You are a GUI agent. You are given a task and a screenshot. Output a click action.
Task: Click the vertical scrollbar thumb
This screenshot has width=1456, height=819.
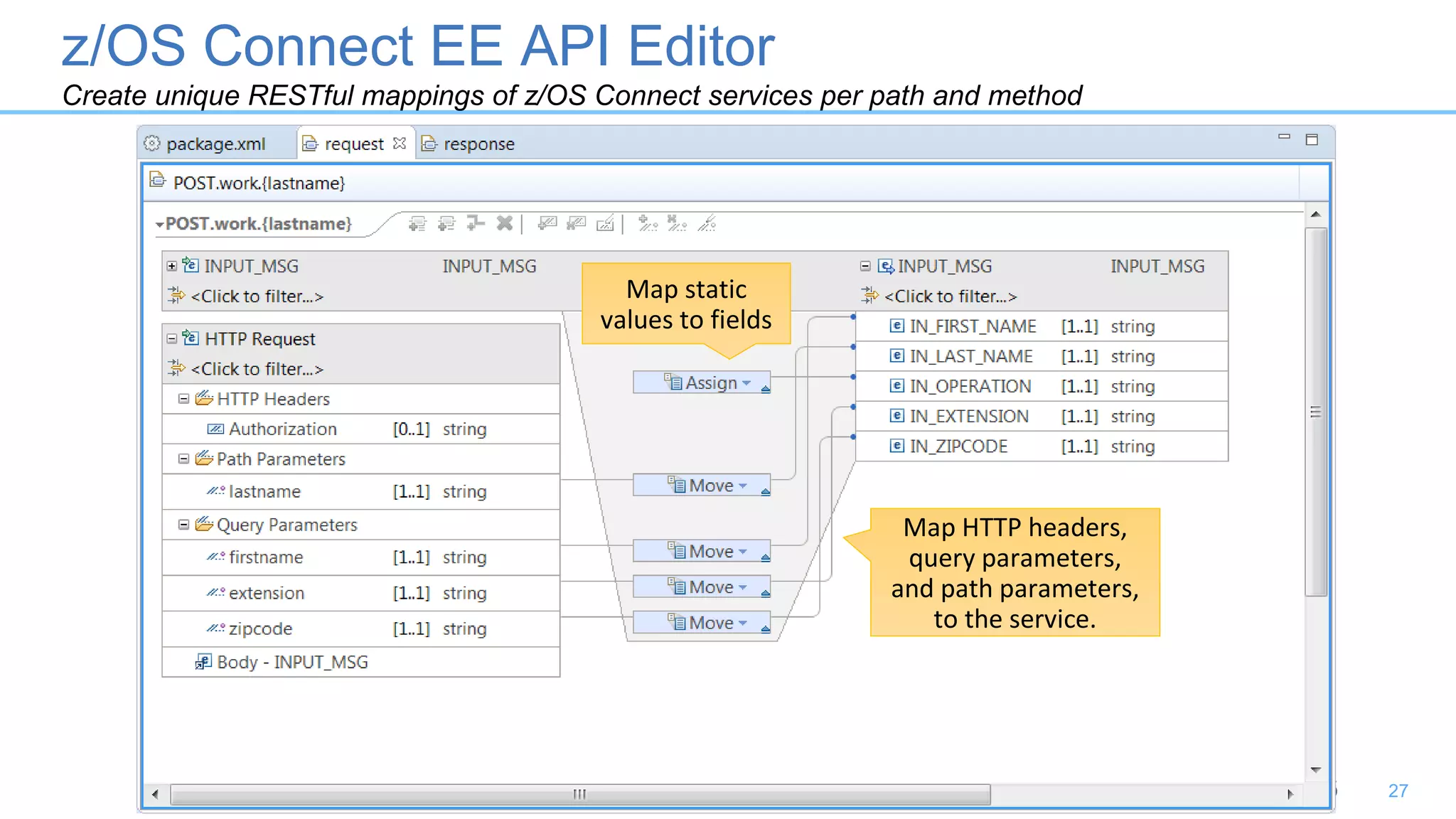1316,412
